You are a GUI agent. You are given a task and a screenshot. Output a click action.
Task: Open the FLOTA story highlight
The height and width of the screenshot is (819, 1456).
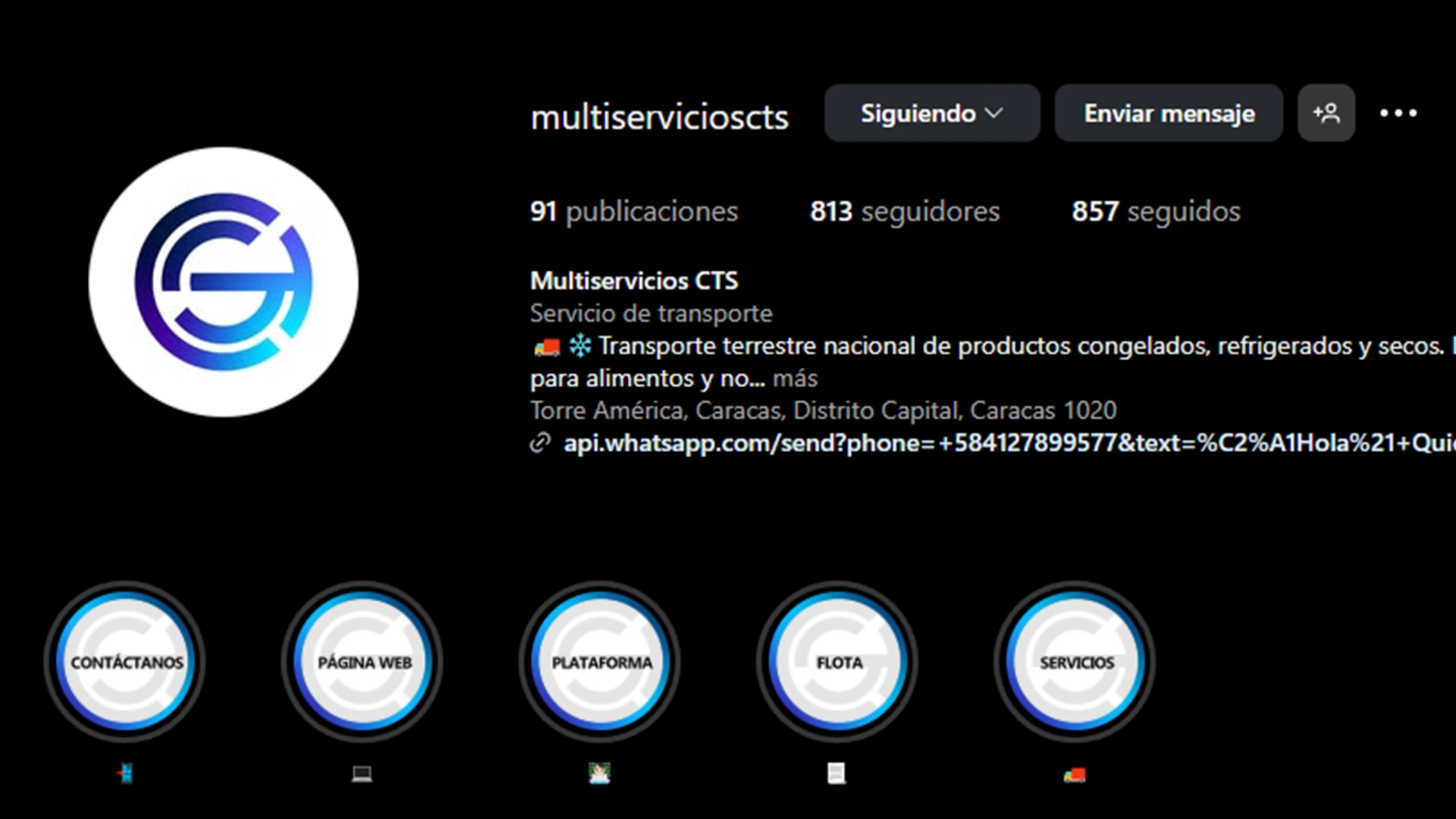click(839, 661)
